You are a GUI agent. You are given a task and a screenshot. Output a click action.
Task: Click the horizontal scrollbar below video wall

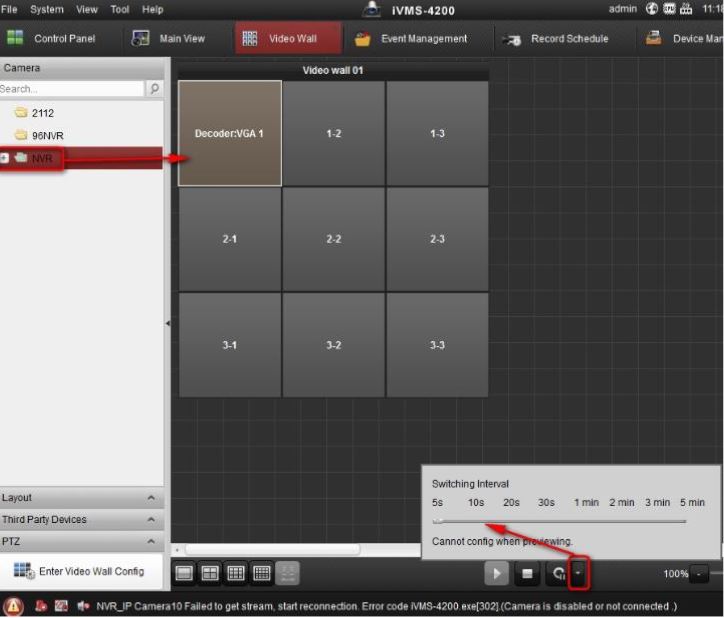pyautogui.click(x=272, y=549)
